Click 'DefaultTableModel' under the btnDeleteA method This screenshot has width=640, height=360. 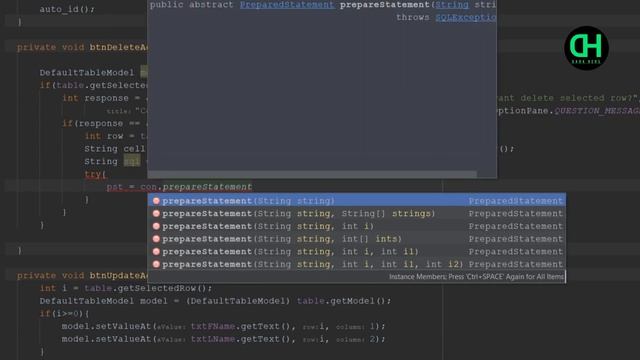pos(87,73)
